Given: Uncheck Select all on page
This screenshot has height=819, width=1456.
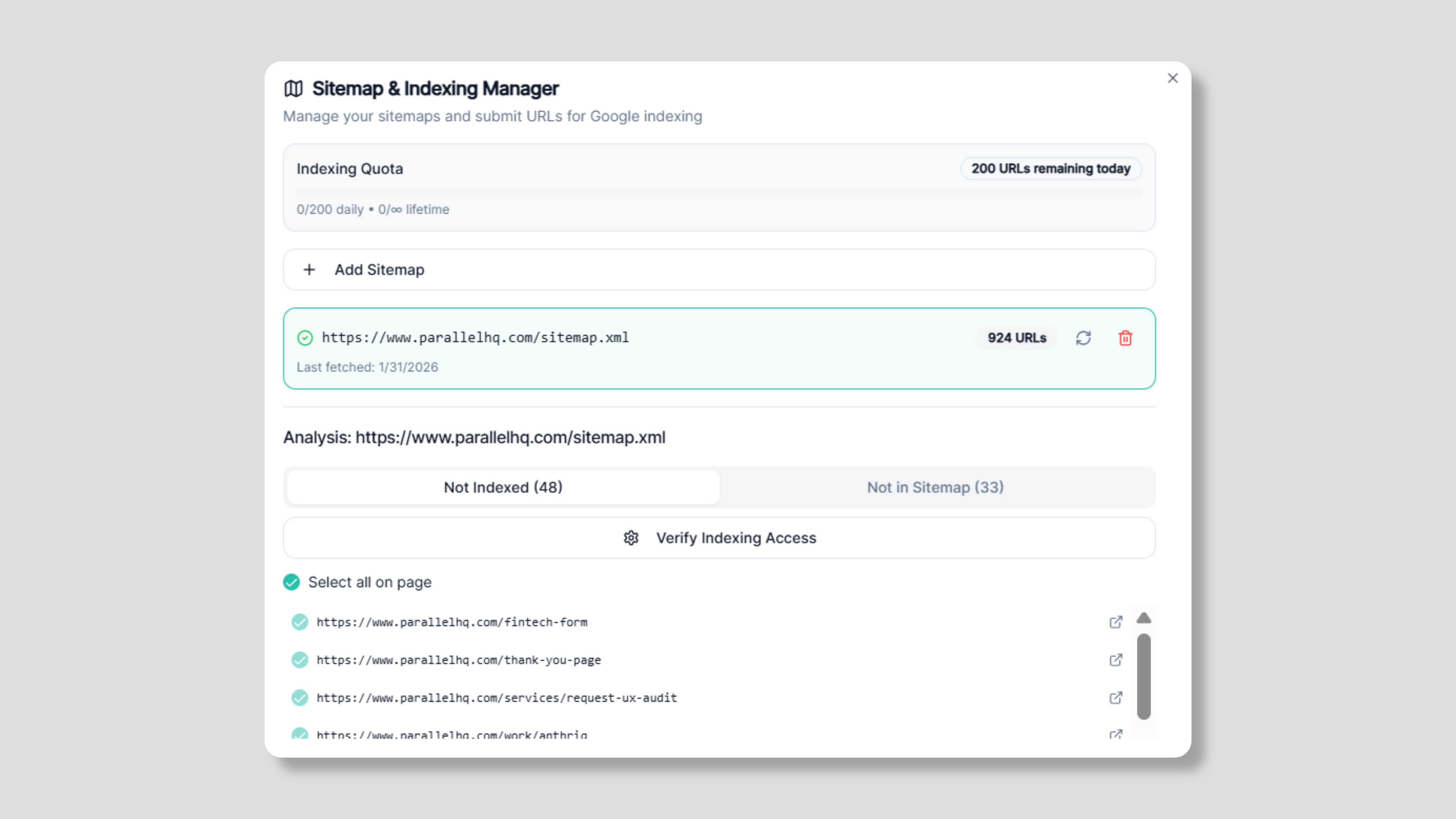Looking at the screenshot, I should tap(292, 582).
